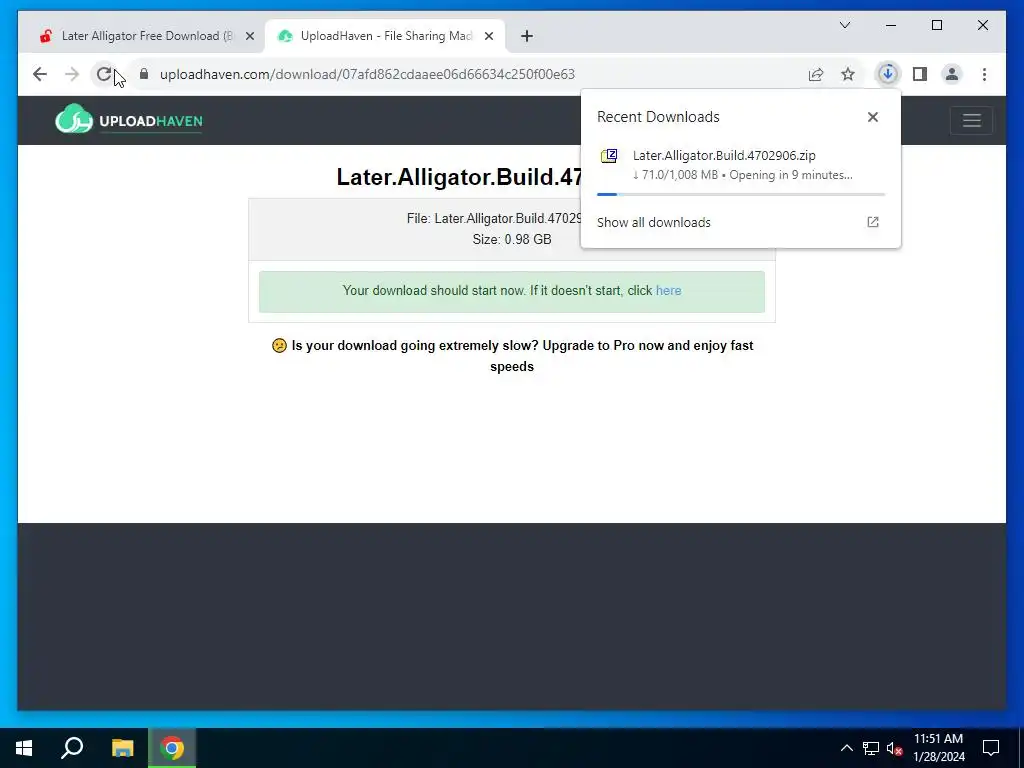Open the UploadHaven hamburger menu
Viewport: 1024px width, 768px height.
click(971, 120)
